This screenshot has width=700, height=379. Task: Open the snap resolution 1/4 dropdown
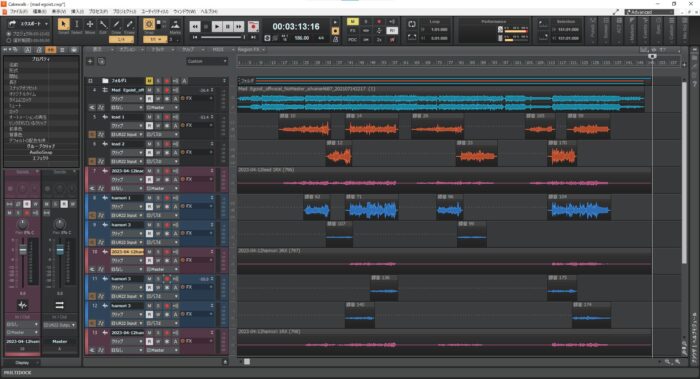121,39
